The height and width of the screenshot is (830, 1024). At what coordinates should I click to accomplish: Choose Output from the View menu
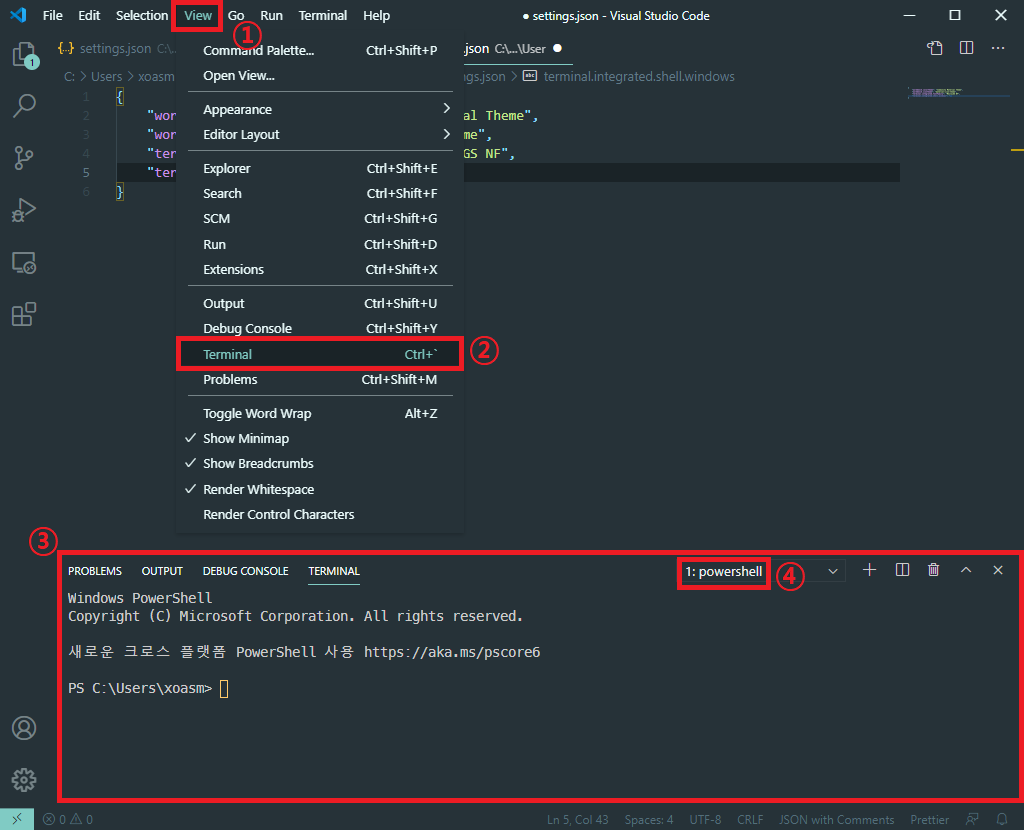320,304
